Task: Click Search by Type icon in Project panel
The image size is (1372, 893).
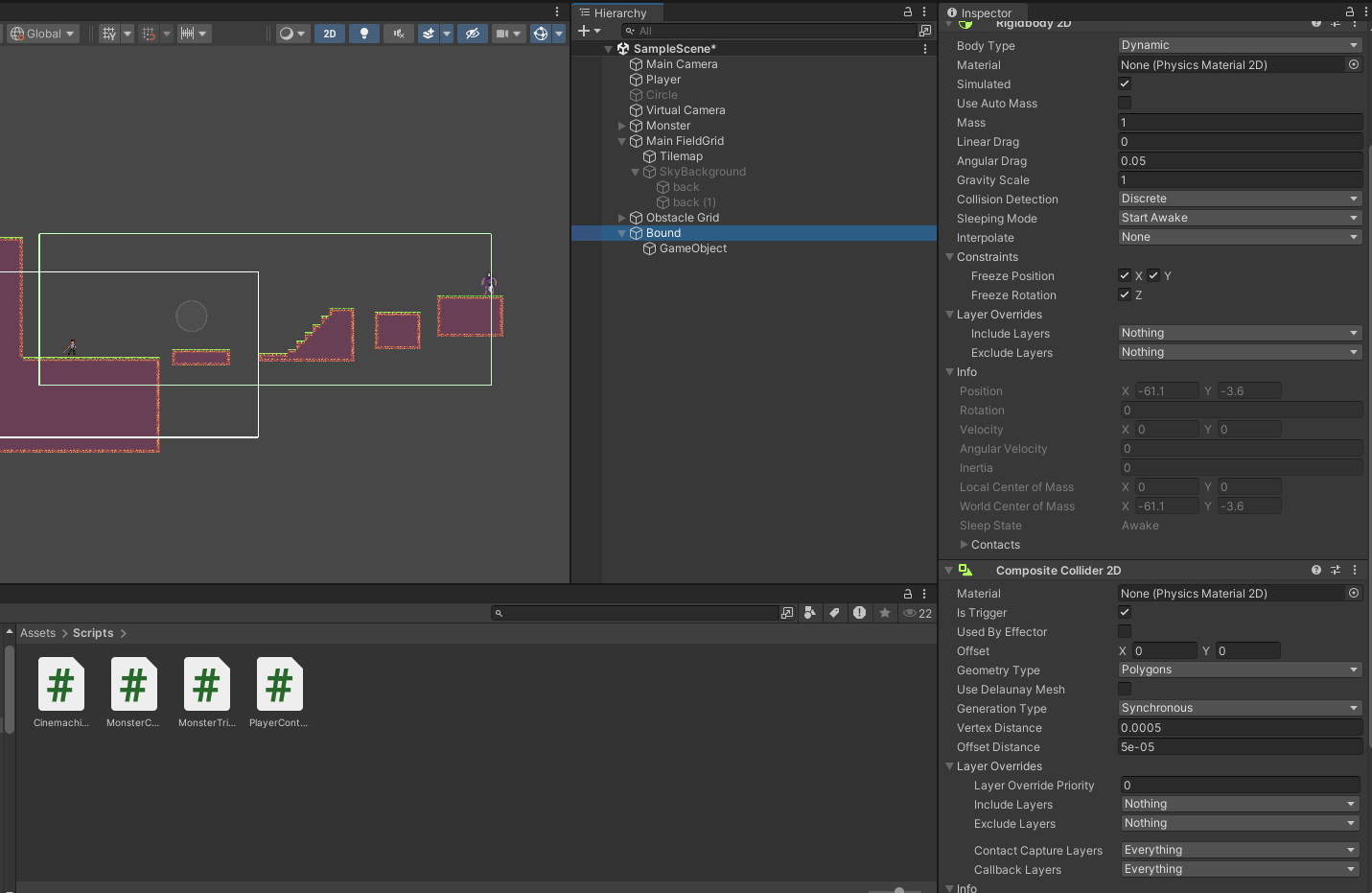Action: [810, 613]
